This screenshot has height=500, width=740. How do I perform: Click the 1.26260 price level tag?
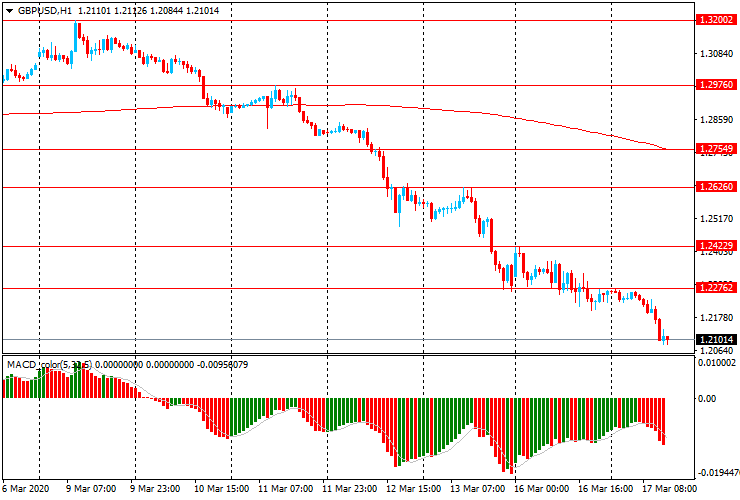coord(716,187)
